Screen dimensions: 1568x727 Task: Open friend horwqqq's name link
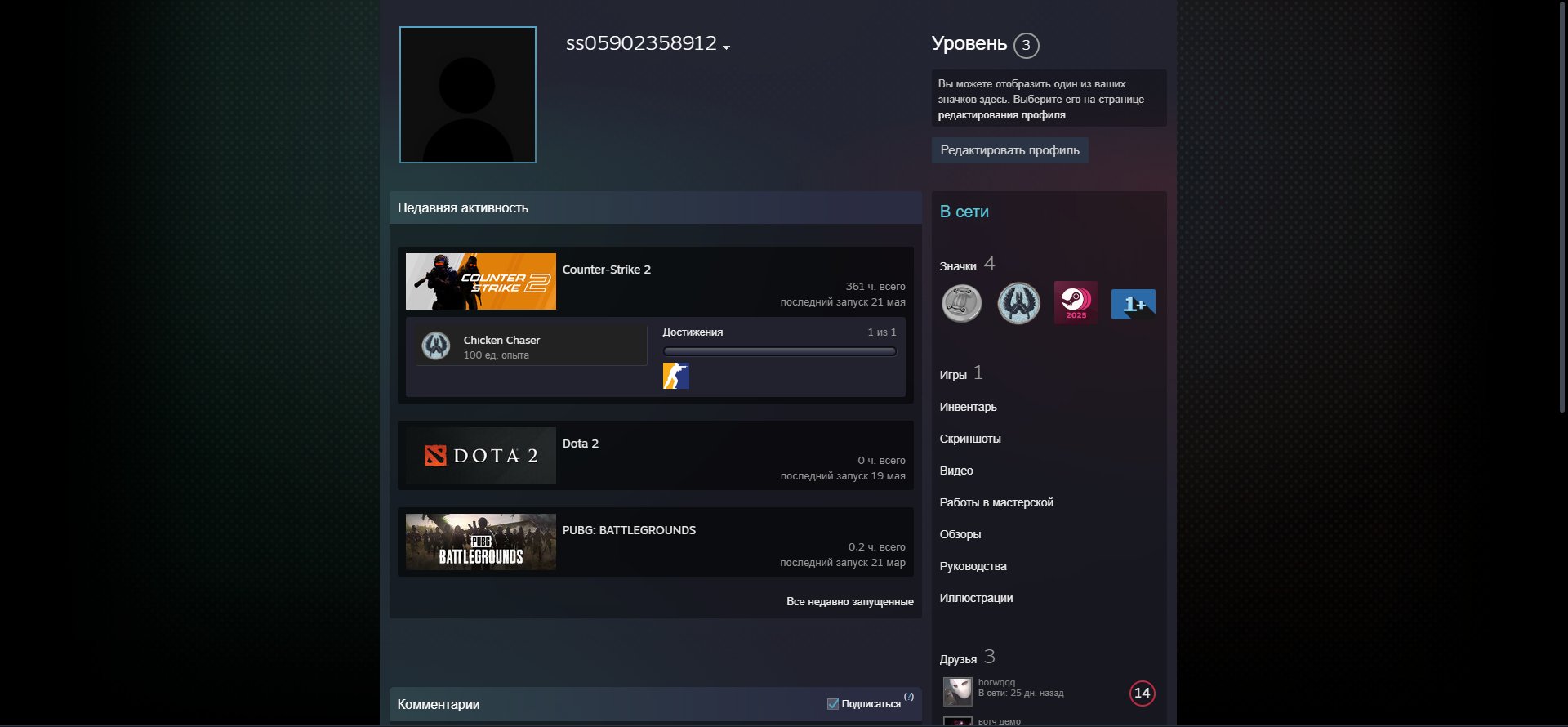click(996, 683)
